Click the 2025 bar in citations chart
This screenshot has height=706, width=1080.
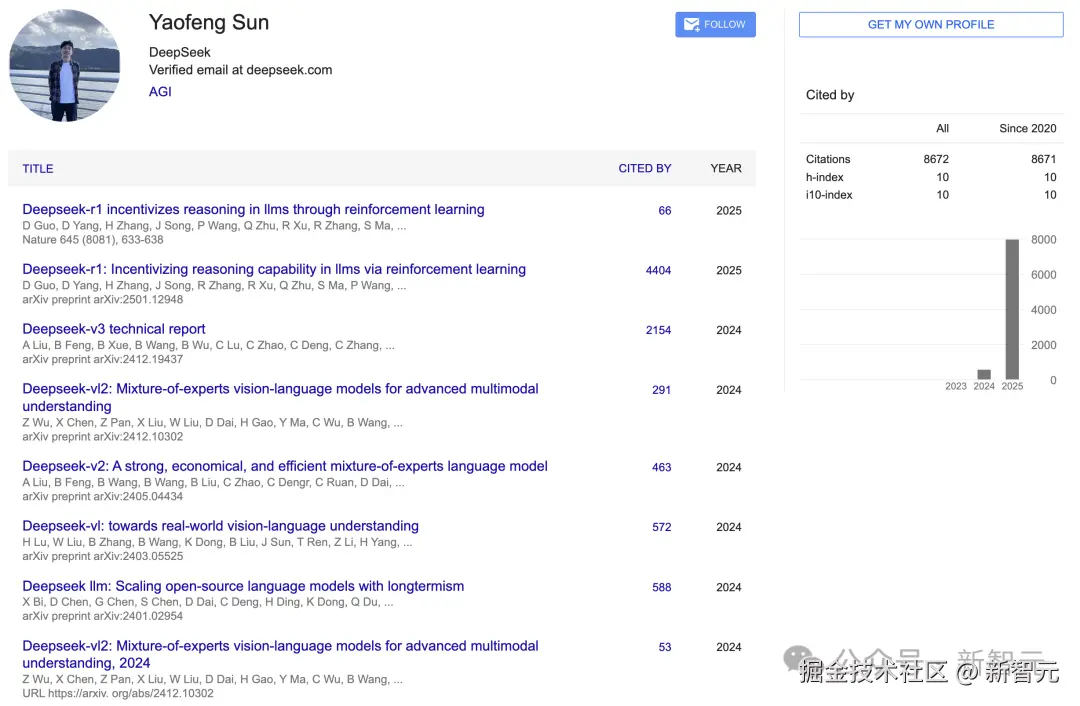coord(1012,310)
